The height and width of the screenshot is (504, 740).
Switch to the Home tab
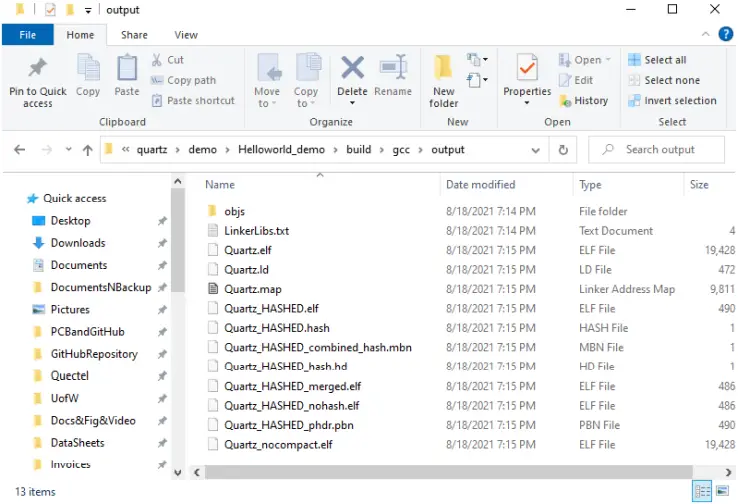(x=80, y=35)
